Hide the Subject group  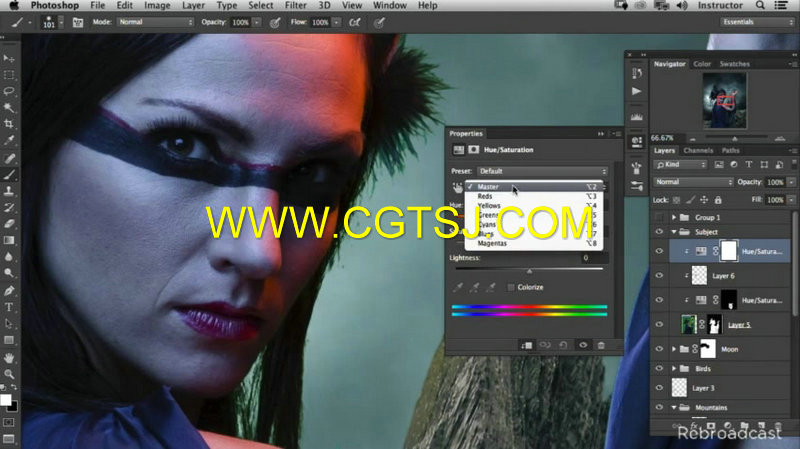point(659,232)
